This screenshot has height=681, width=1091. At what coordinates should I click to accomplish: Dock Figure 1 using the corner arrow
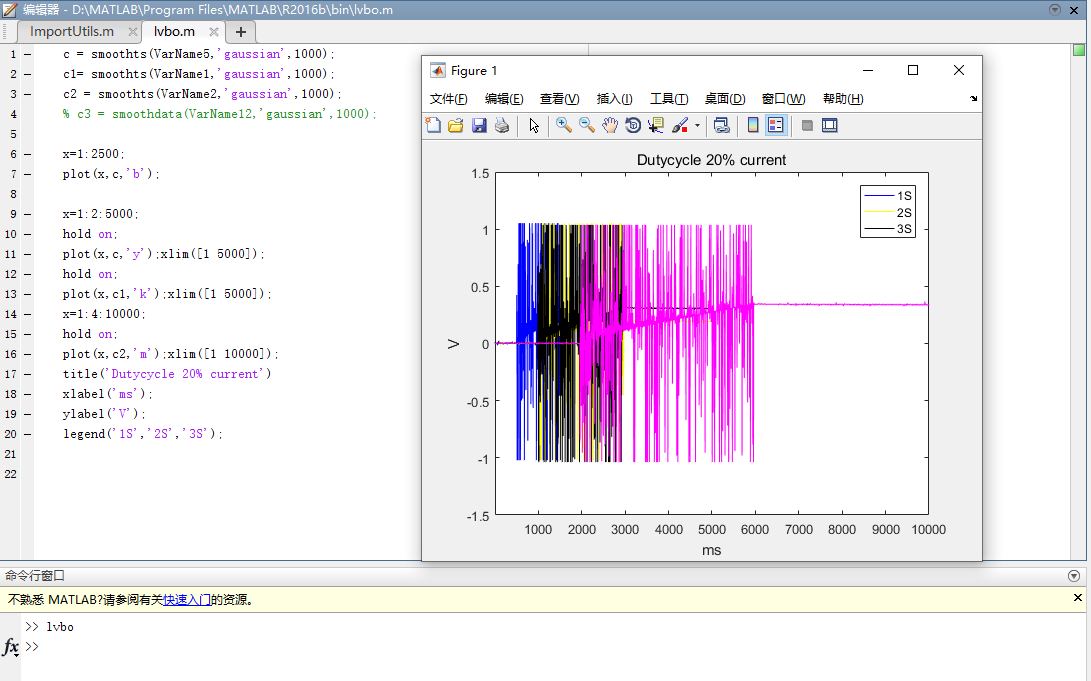(973, 99)
